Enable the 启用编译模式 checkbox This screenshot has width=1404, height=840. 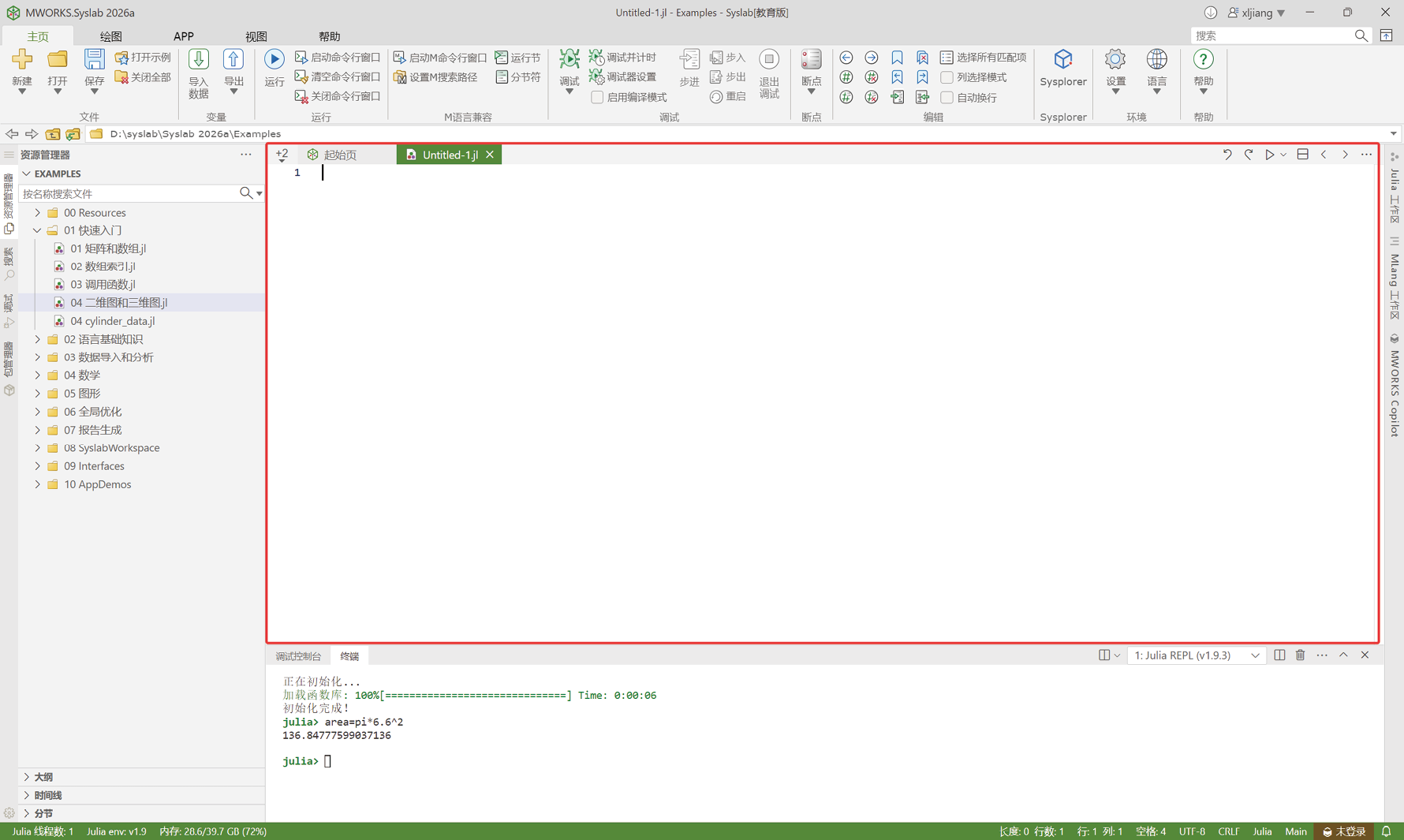pyautogui.click(x=597, y=97)
